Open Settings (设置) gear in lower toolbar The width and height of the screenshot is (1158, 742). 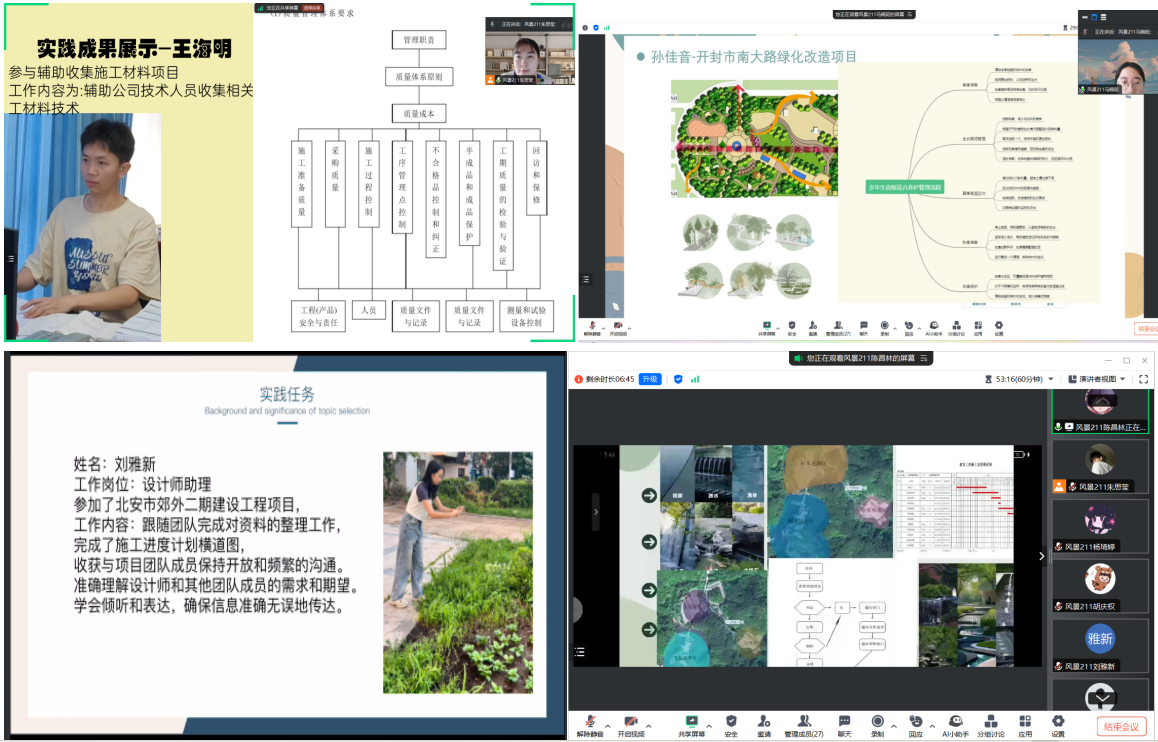click(1057, 724)
